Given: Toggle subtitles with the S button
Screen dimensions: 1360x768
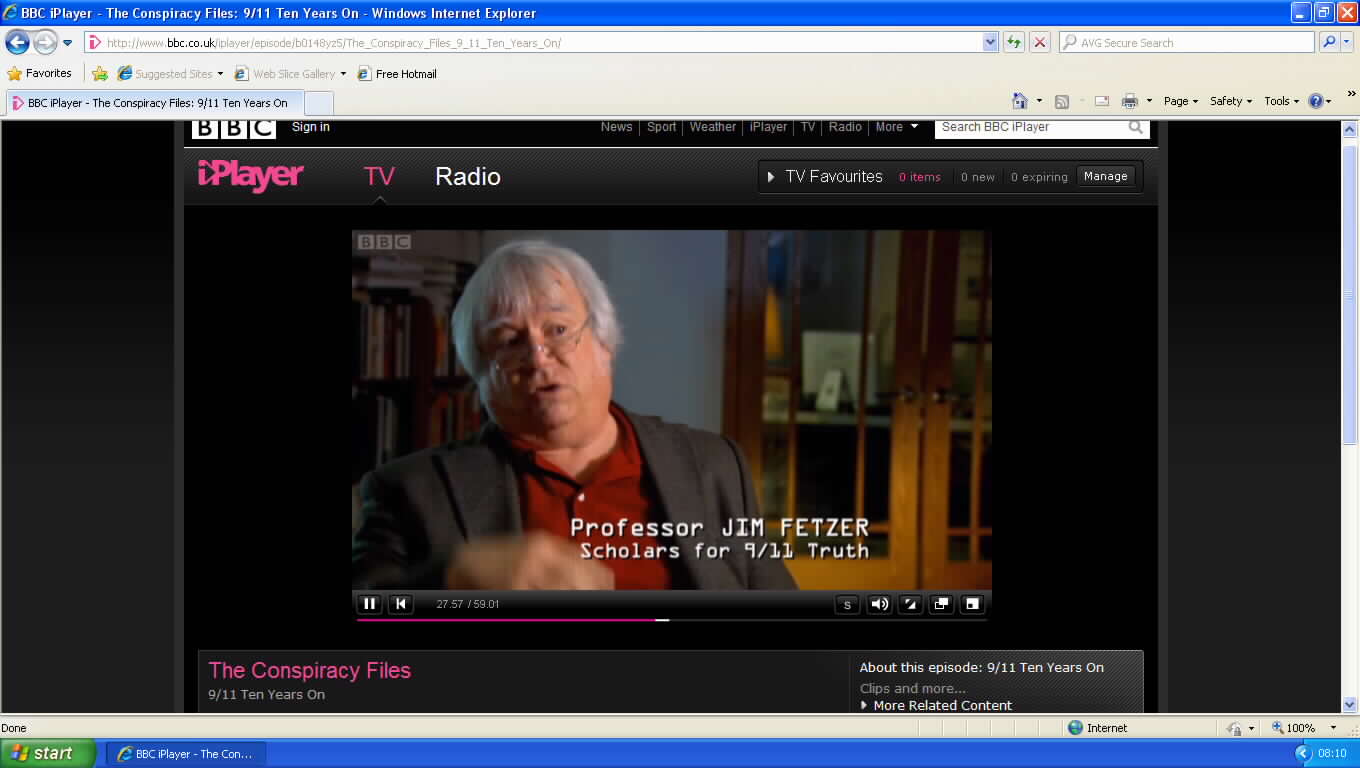Looking at the screenshot, I should (847, 604).
